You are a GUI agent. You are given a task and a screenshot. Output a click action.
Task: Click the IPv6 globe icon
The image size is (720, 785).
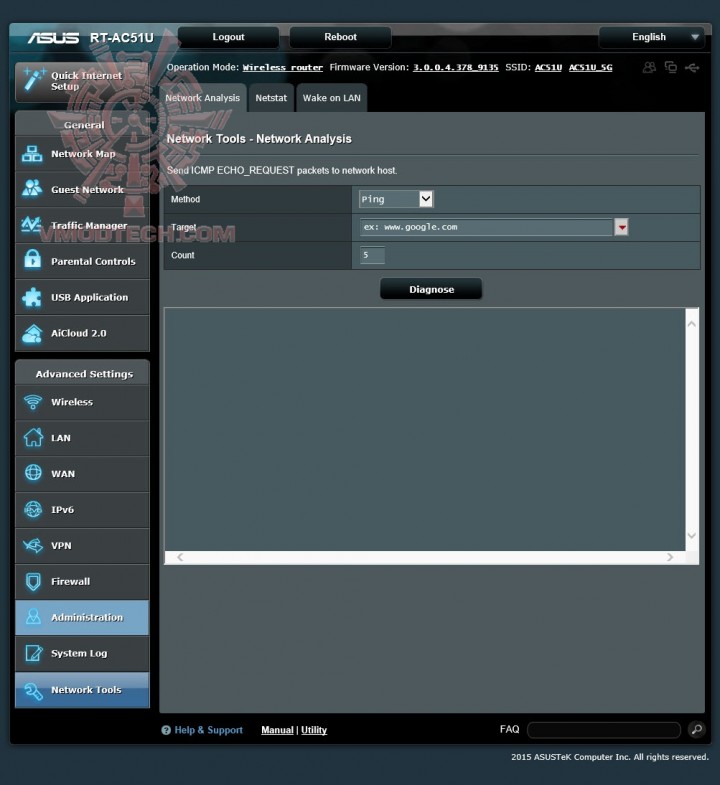point(33,509)
